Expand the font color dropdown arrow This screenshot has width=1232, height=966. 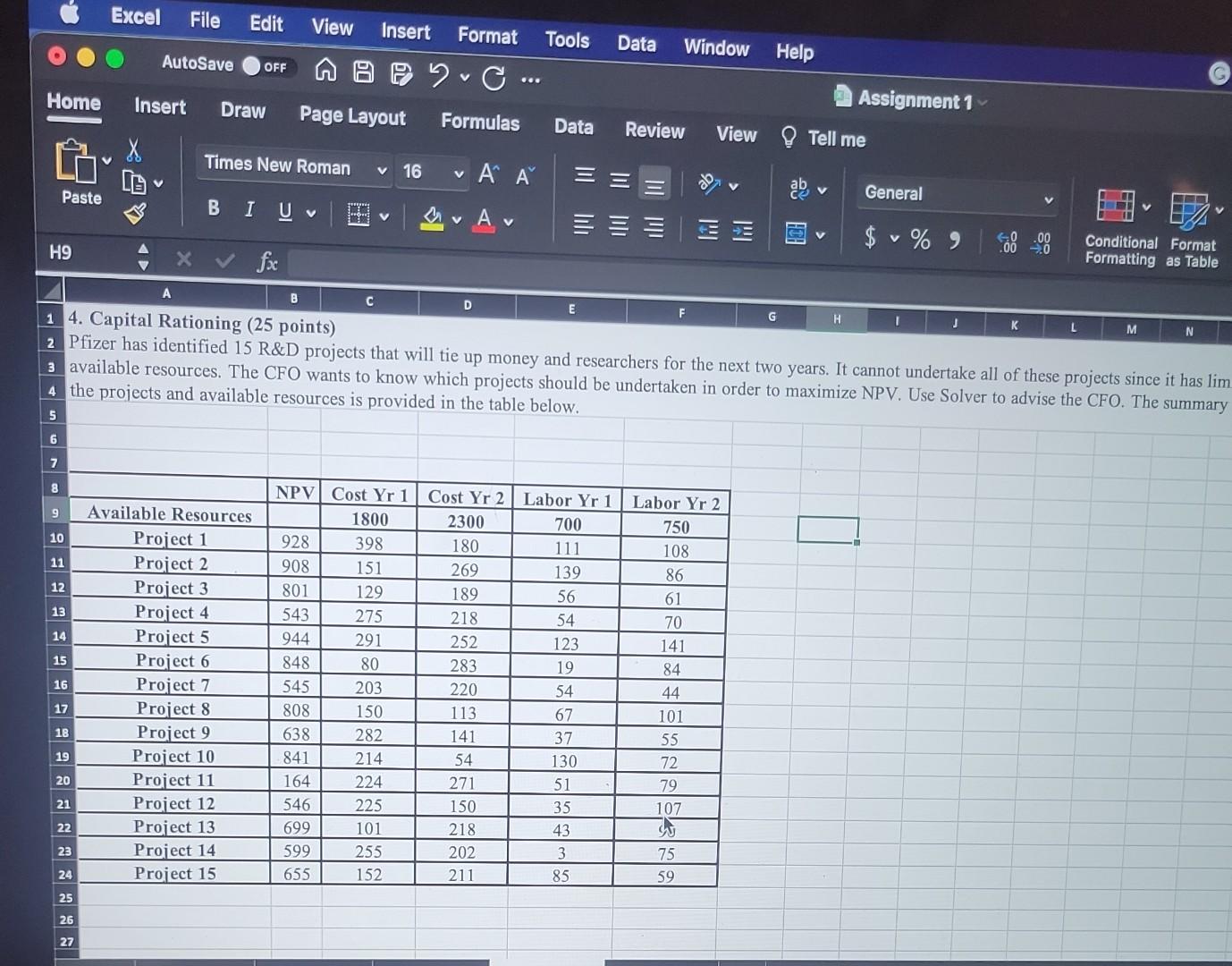509,223
